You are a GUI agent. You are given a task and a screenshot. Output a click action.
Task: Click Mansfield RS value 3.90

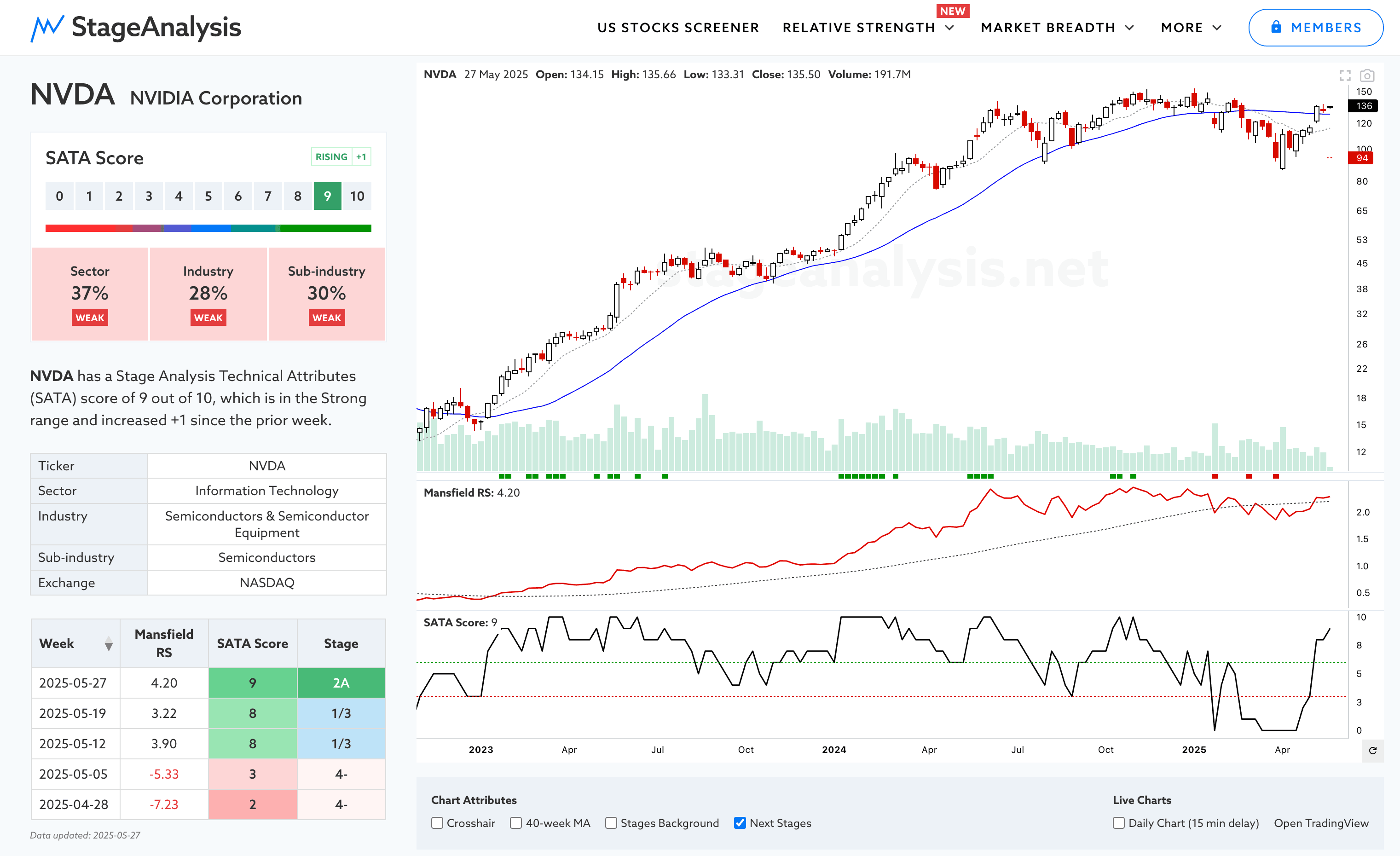(164, 744)
